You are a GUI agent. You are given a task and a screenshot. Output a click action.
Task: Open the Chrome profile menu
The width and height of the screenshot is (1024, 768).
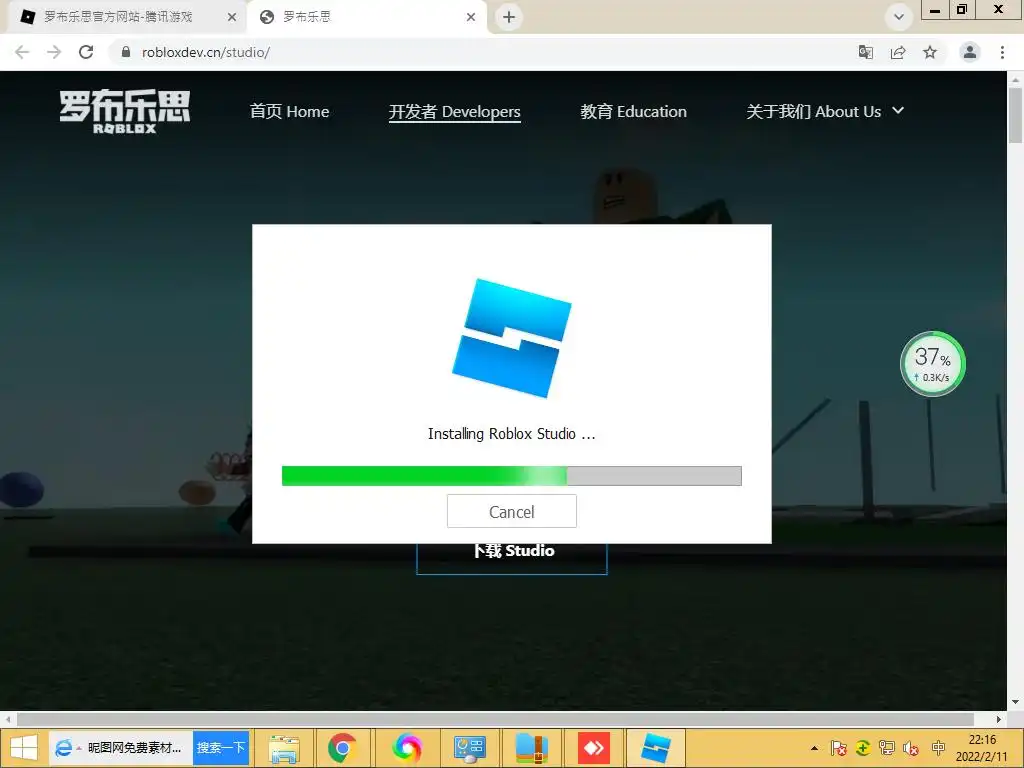(970, 52)
